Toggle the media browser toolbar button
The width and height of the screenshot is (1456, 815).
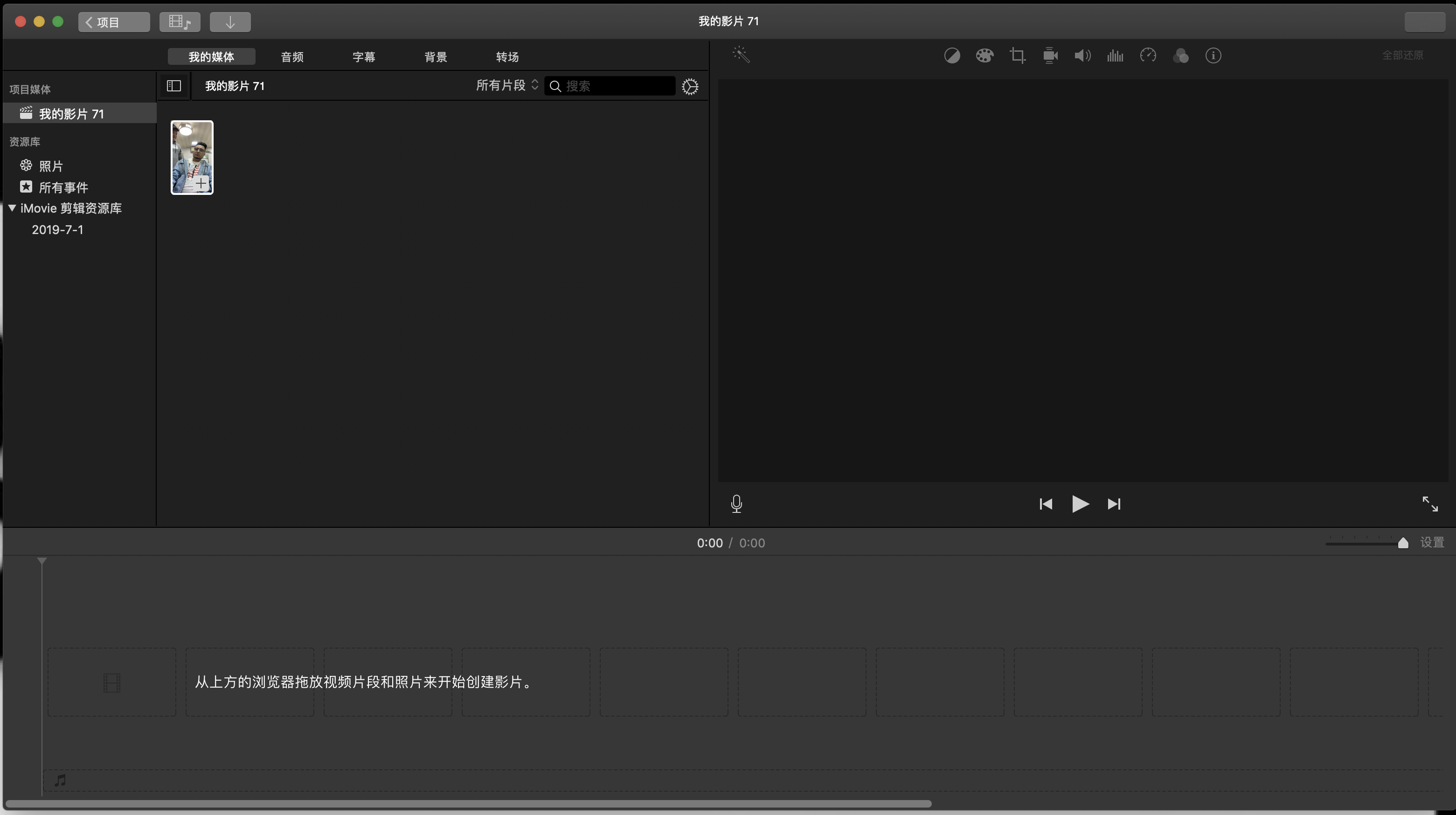180,22
